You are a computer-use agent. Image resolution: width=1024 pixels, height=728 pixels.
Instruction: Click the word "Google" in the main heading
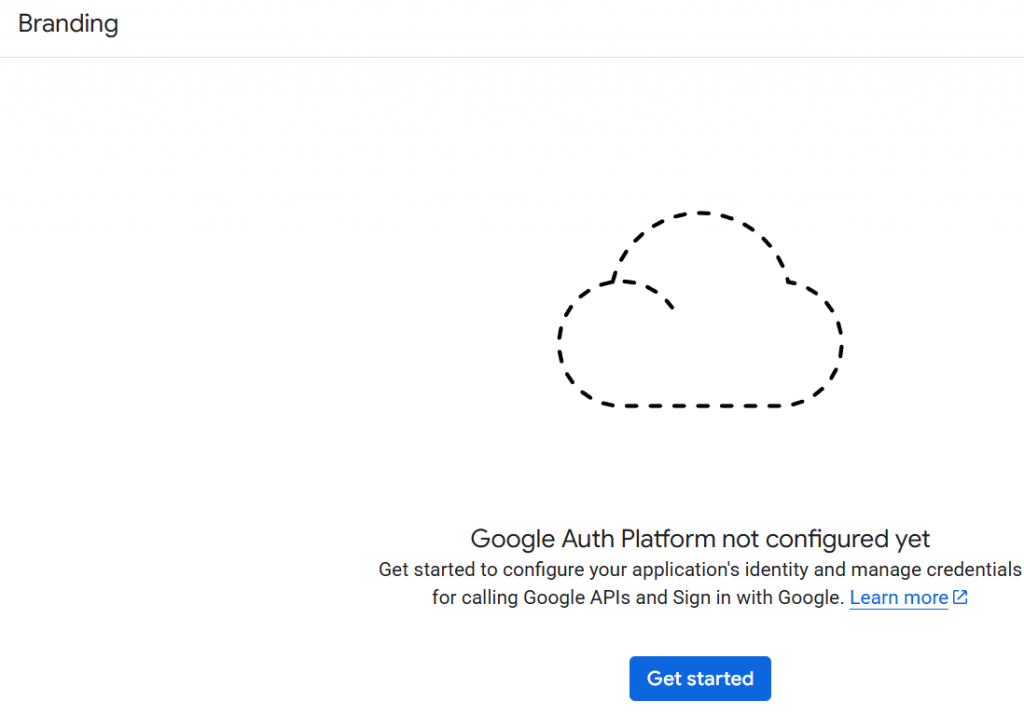[x=512, y=539]
